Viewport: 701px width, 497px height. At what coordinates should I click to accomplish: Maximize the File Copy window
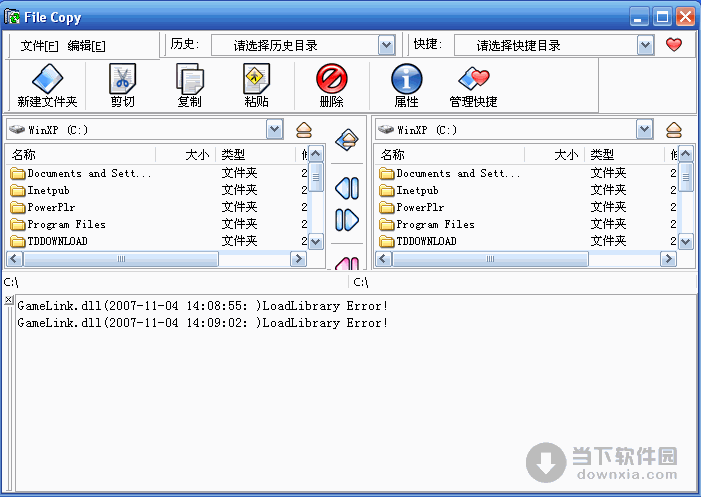click(662, 17)
